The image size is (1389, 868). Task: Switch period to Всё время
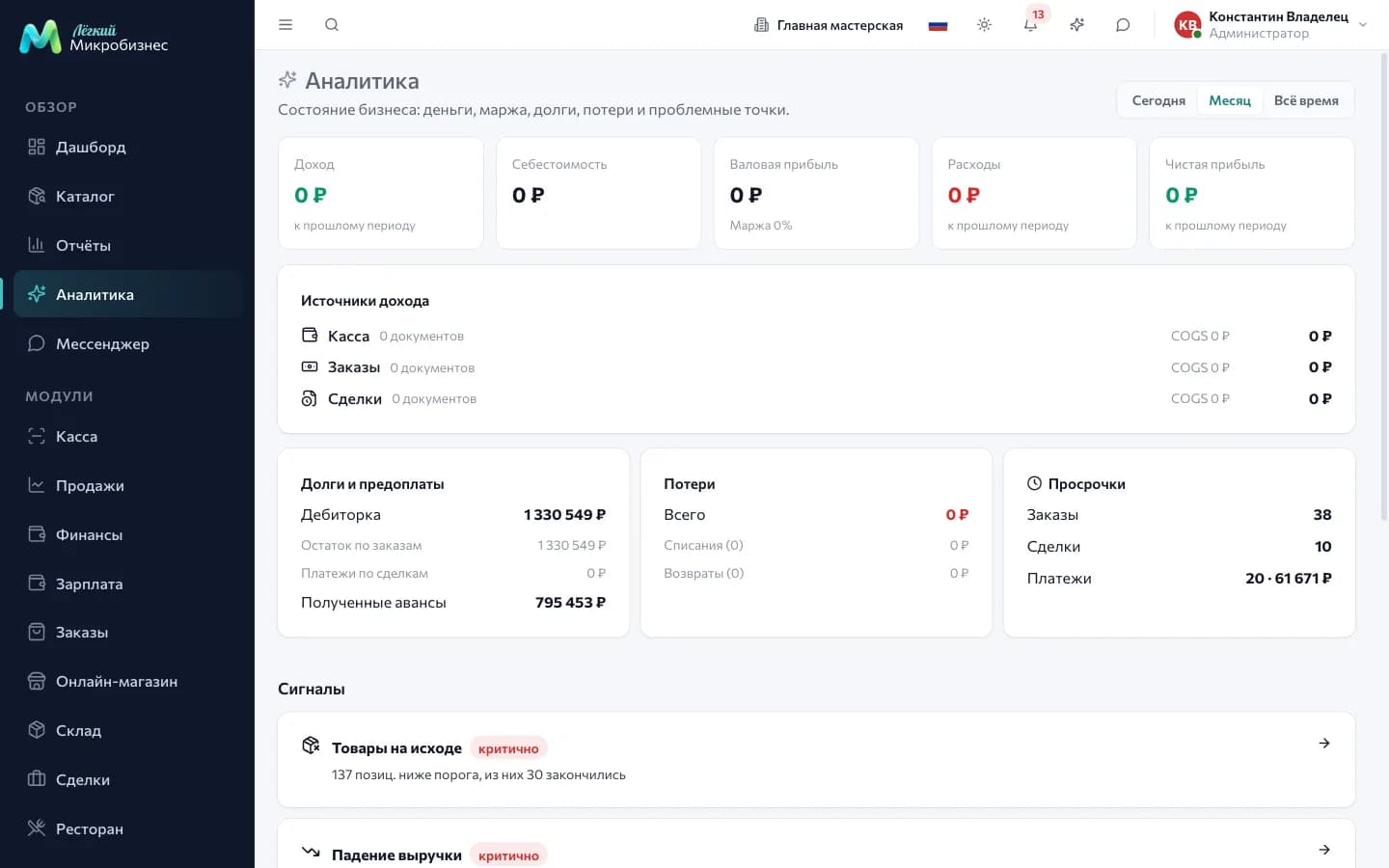coord(1306,100)
